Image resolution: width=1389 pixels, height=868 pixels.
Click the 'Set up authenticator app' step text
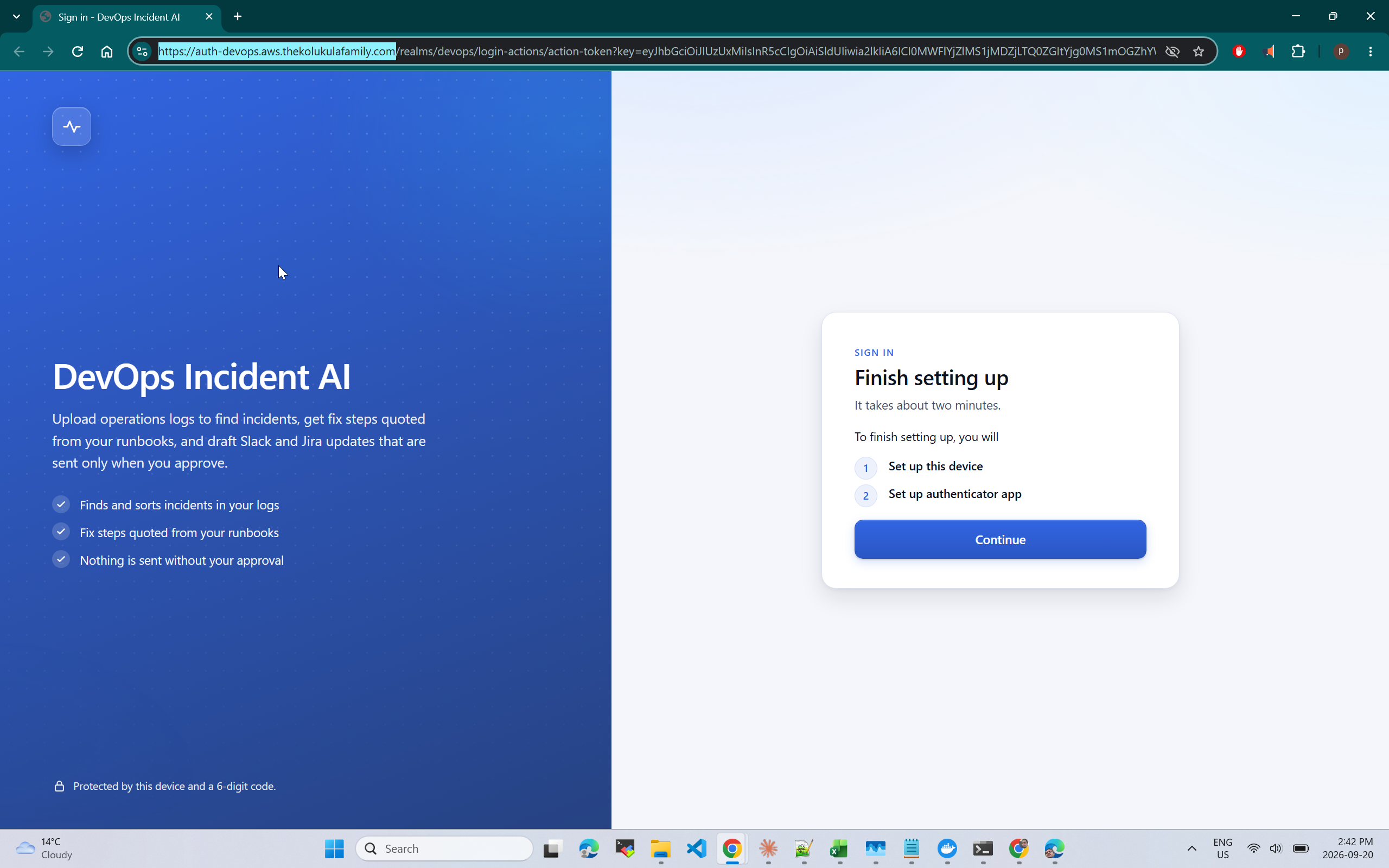(x=955, y=494)
